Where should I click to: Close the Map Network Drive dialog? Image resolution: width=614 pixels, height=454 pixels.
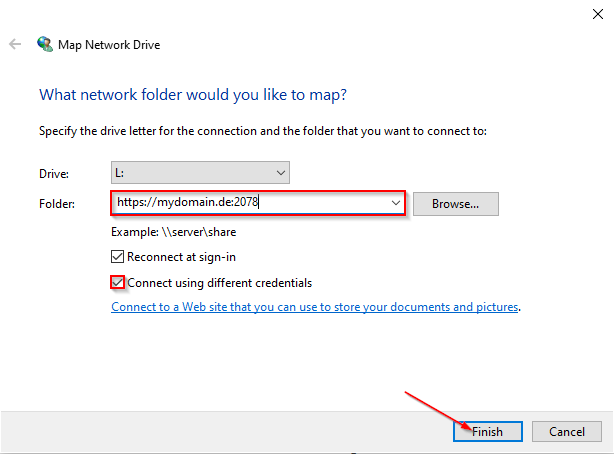[598, 14]
